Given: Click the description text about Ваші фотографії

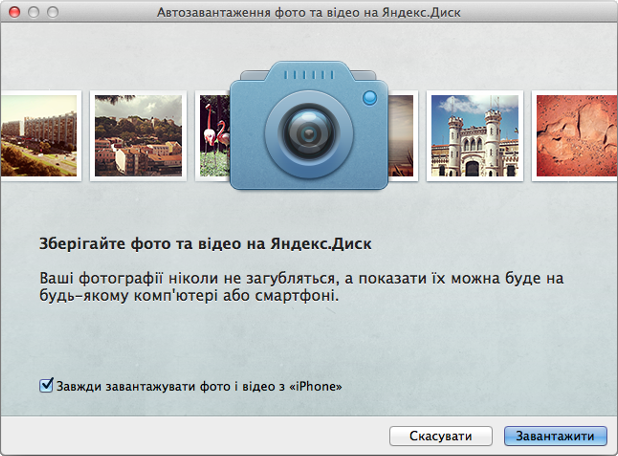Looking at the screenshot, I should pos(302,287).
